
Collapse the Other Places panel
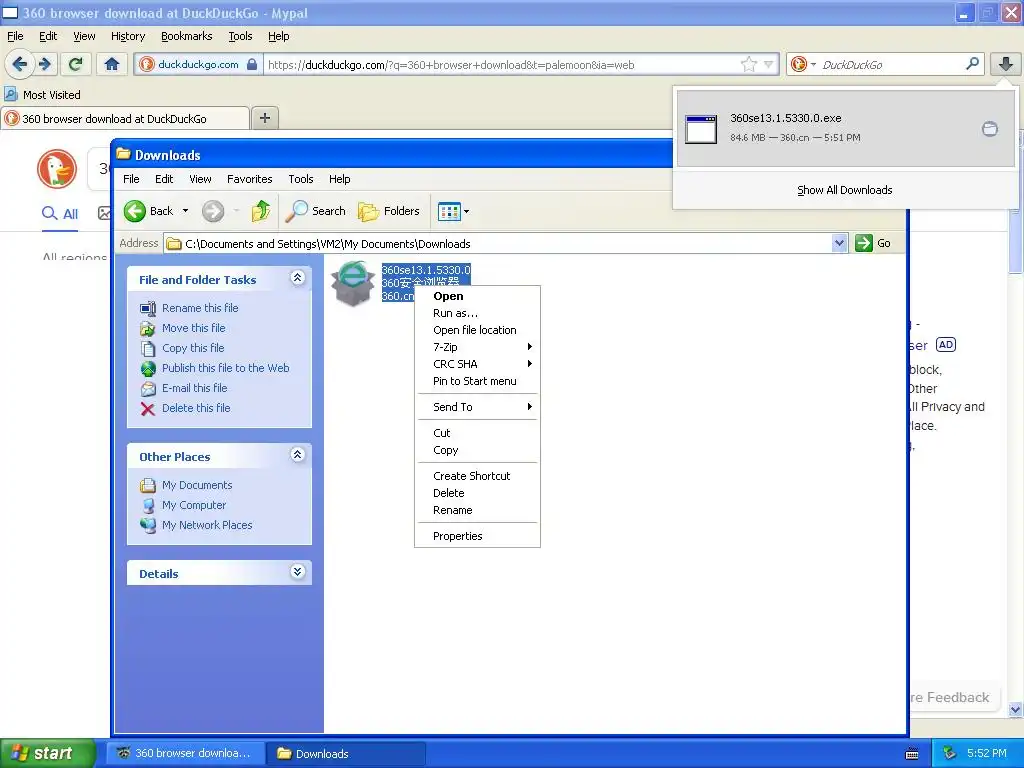coord(297,455)
